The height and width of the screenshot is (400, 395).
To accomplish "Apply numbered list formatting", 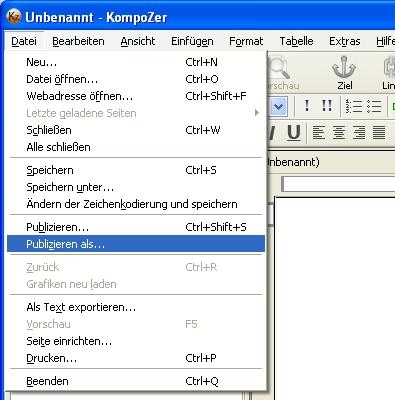I will (354, 106).
